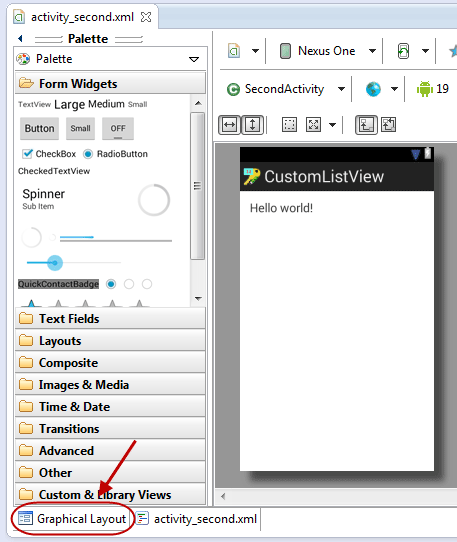
Task: Select the RadioButton widget in palette
Action: [115, 154]
